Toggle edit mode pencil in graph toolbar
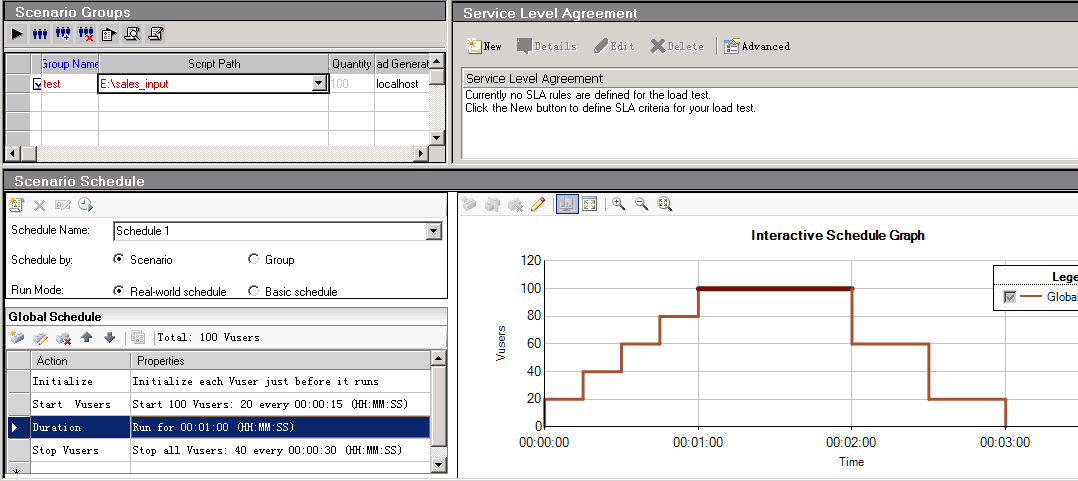The image size is (1078, 481). point(538,204)
